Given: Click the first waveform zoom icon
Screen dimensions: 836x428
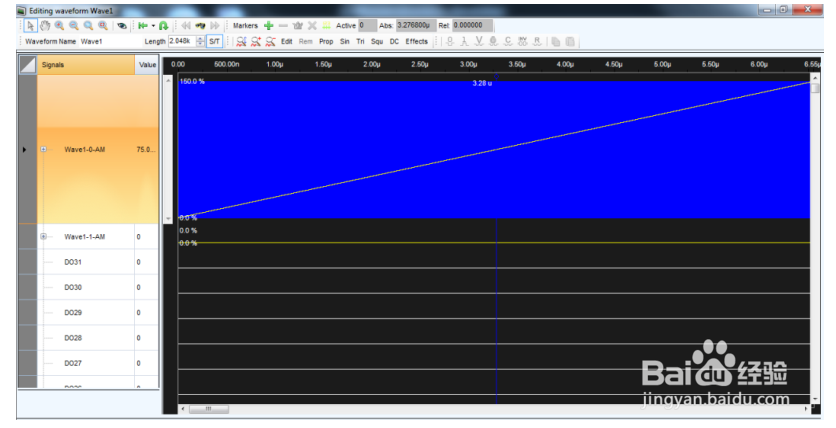Looking at the screenshot, I should click(242, 42).
